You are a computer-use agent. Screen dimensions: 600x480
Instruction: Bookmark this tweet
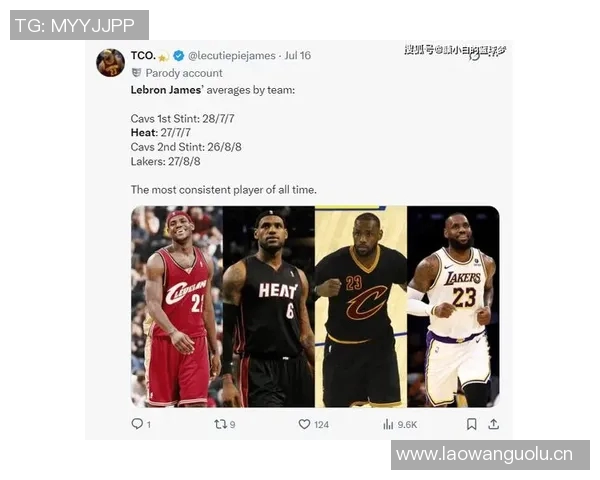click(471, 424)
